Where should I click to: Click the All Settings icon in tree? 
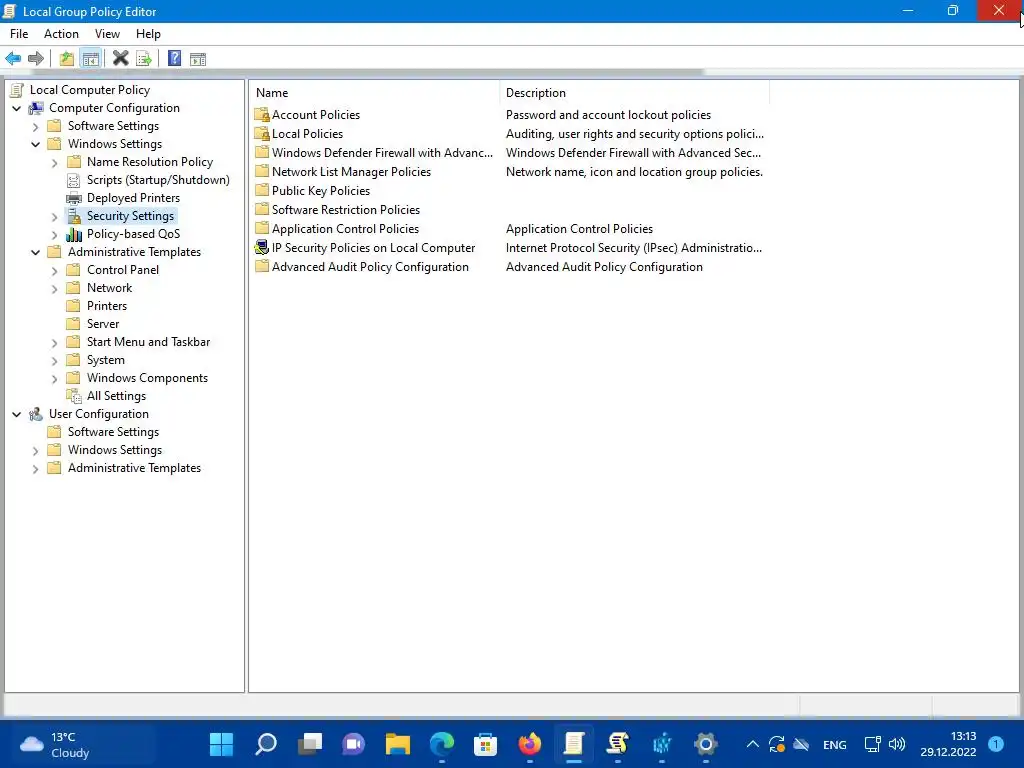click(x=74, y=396)
